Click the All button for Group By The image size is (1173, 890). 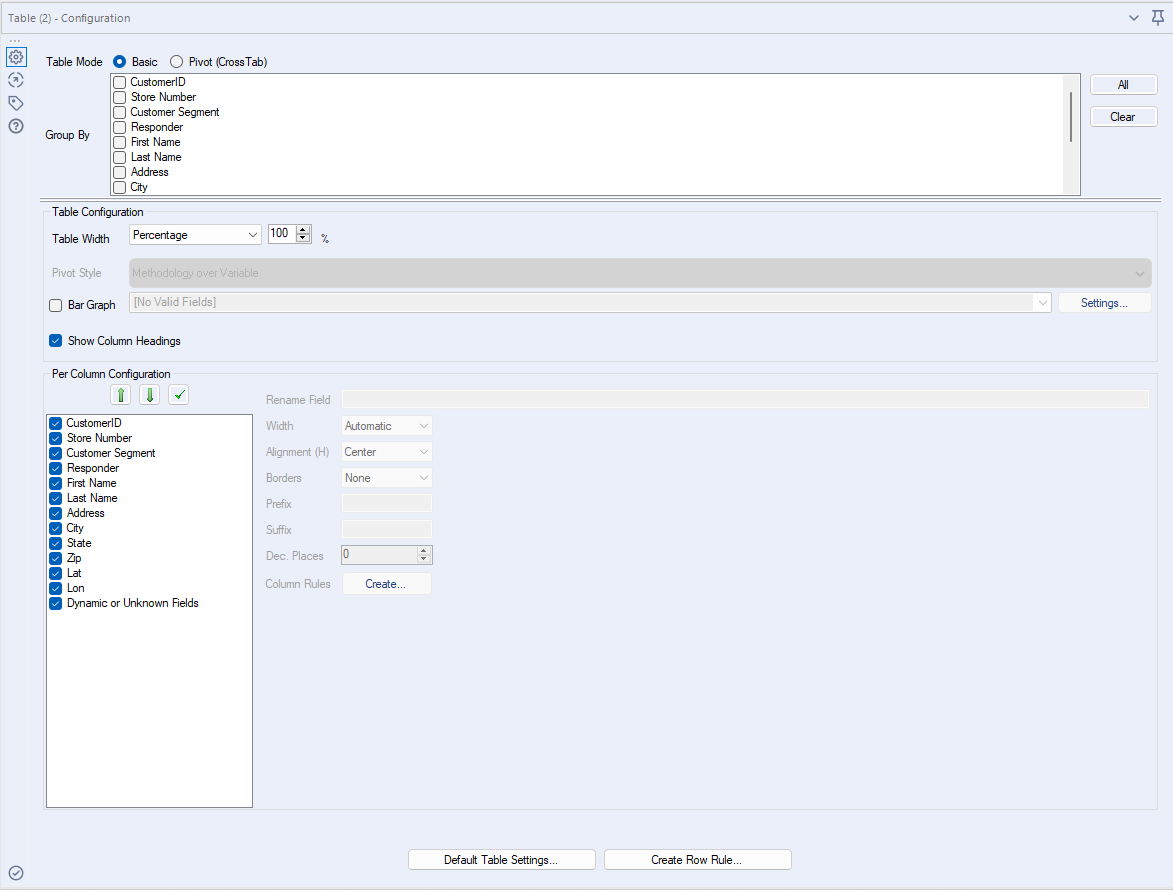point(1124,85)
